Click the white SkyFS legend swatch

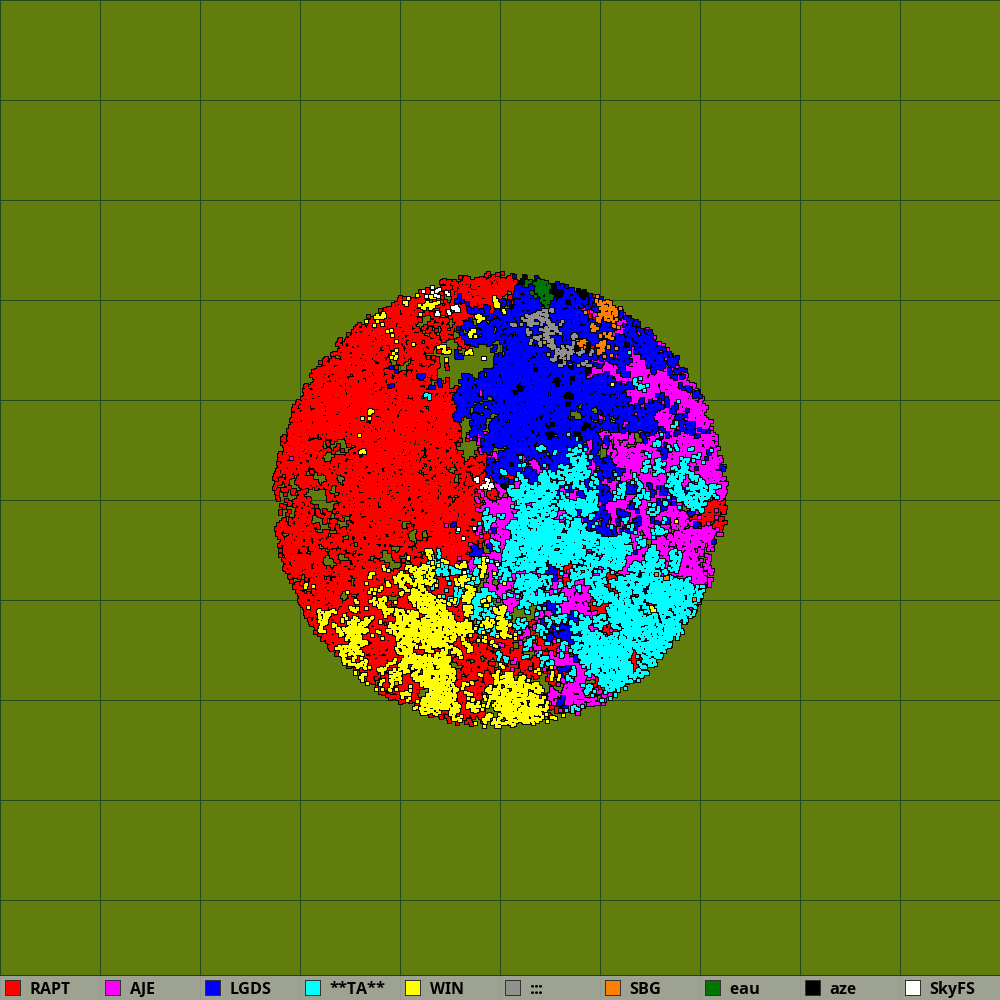[x=913, y=988]
